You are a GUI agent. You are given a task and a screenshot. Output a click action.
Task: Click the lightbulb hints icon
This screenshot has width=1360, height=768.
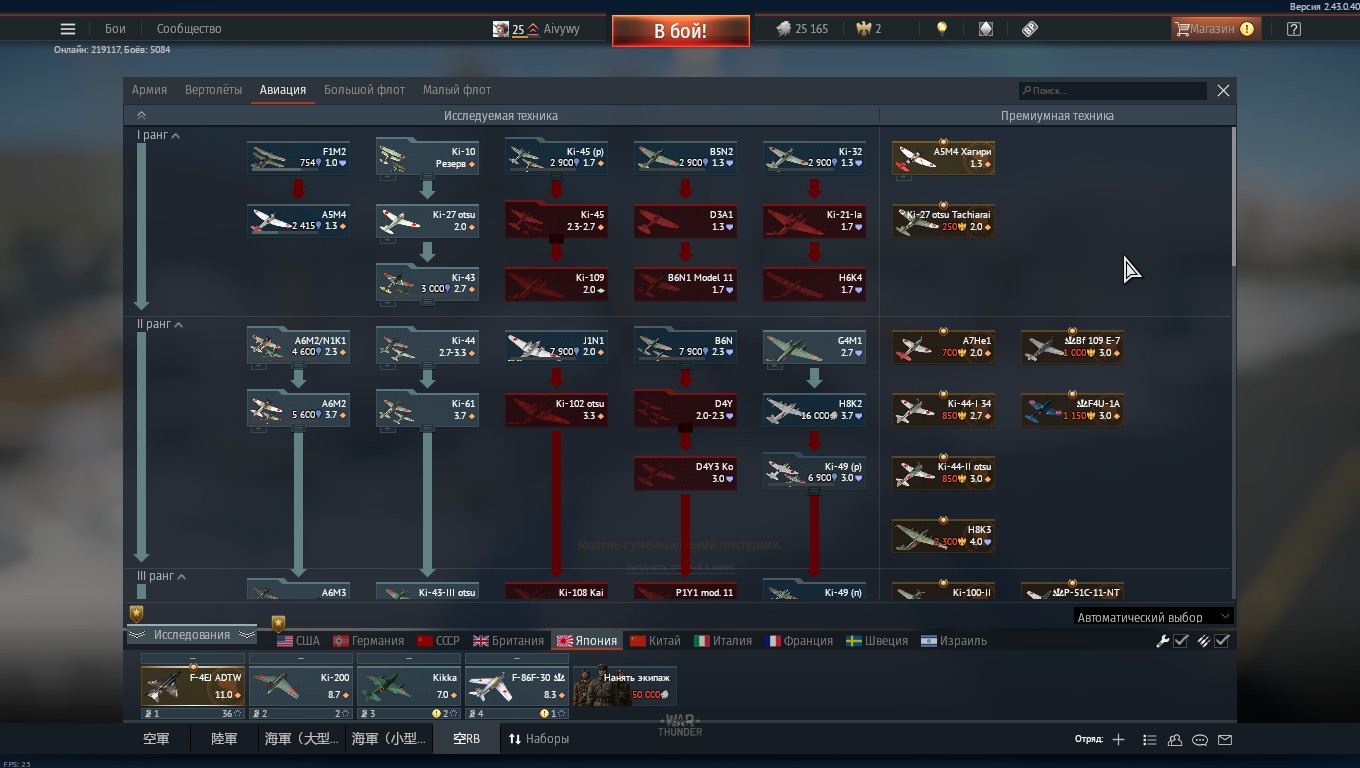(941, 29)
